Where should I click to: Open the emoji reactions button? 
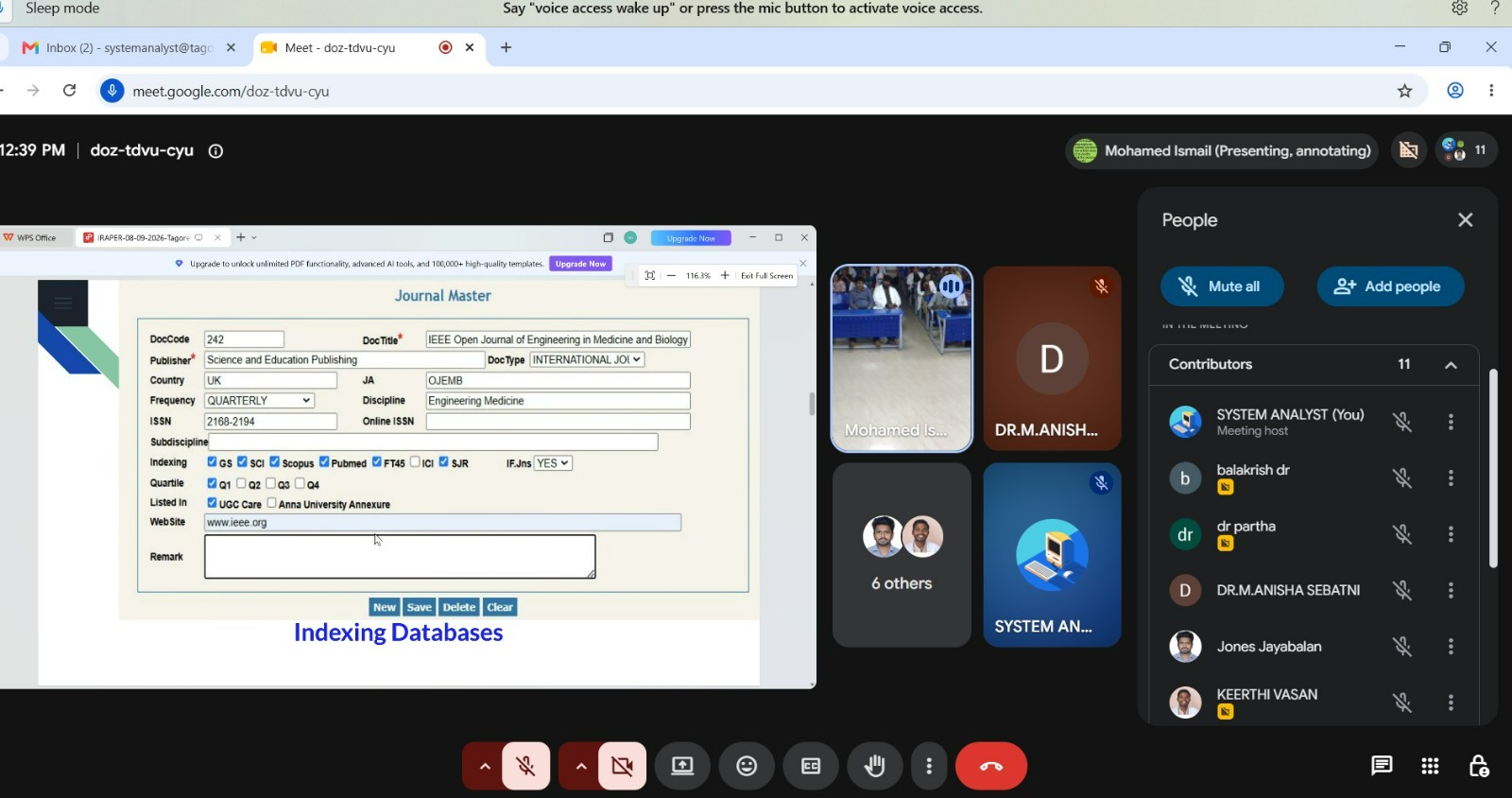747,766
